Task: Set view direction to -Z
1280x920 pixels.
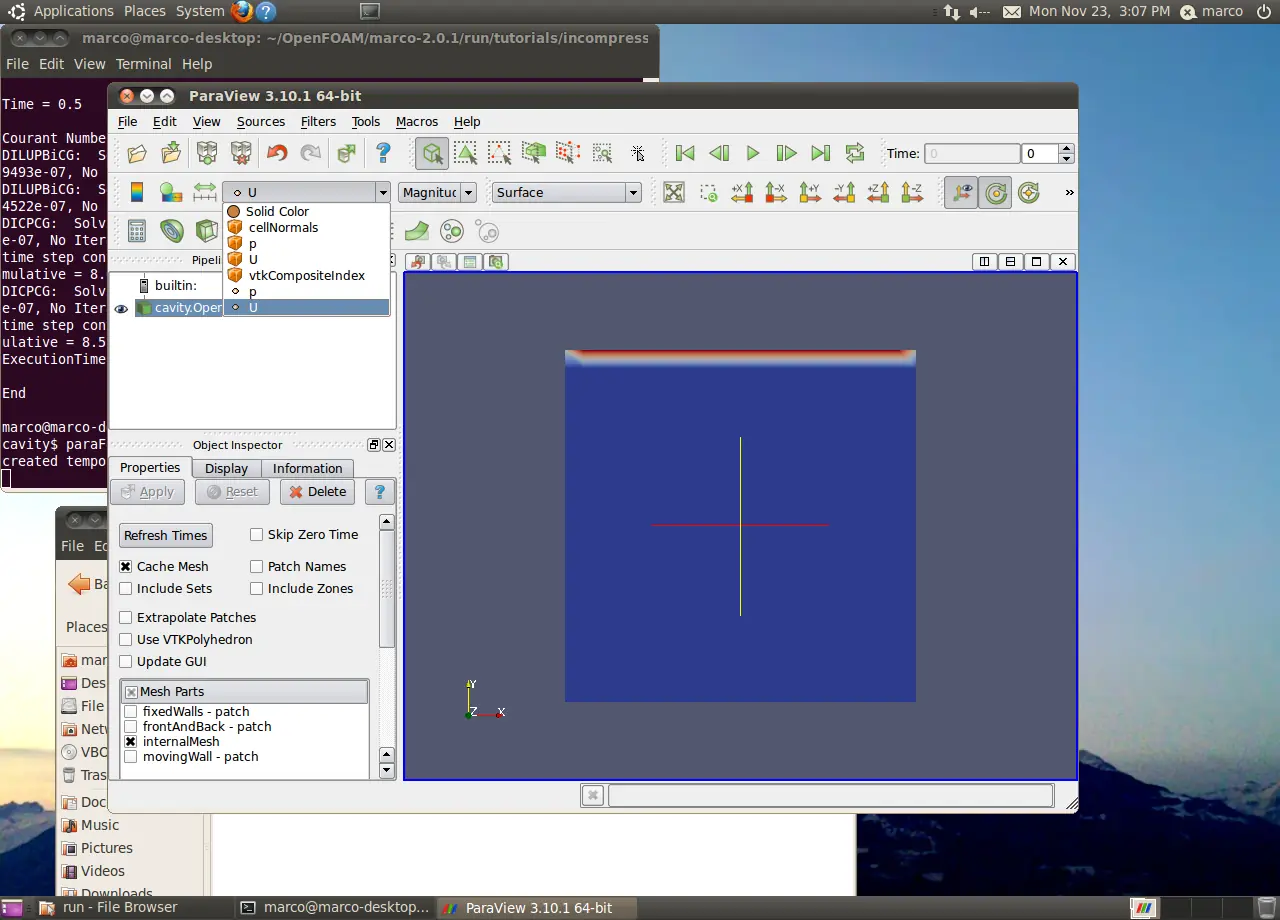Action: (912, 192)
